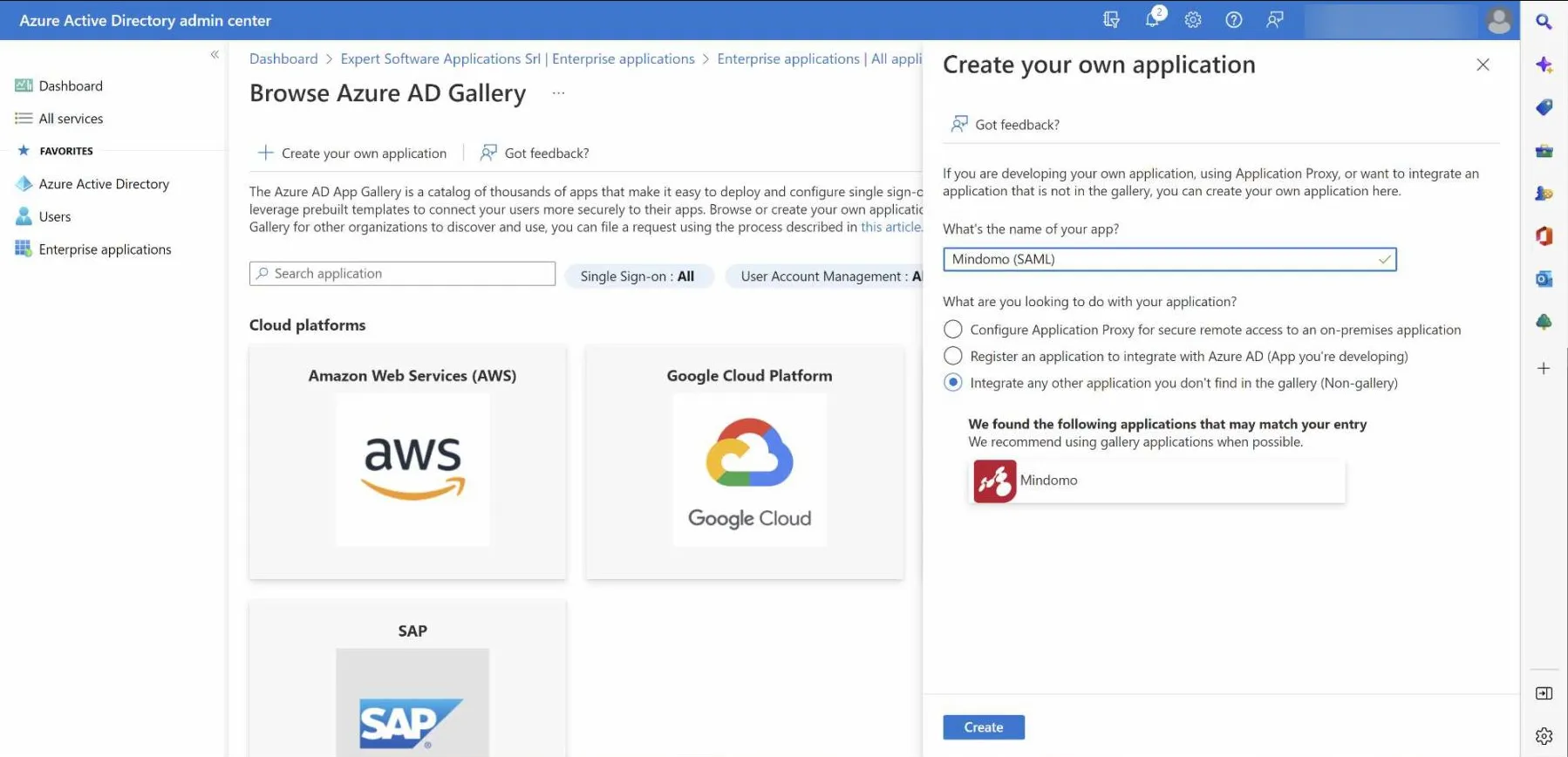Open the Microsoft 365 sidebar icon

click(1544, 236)
